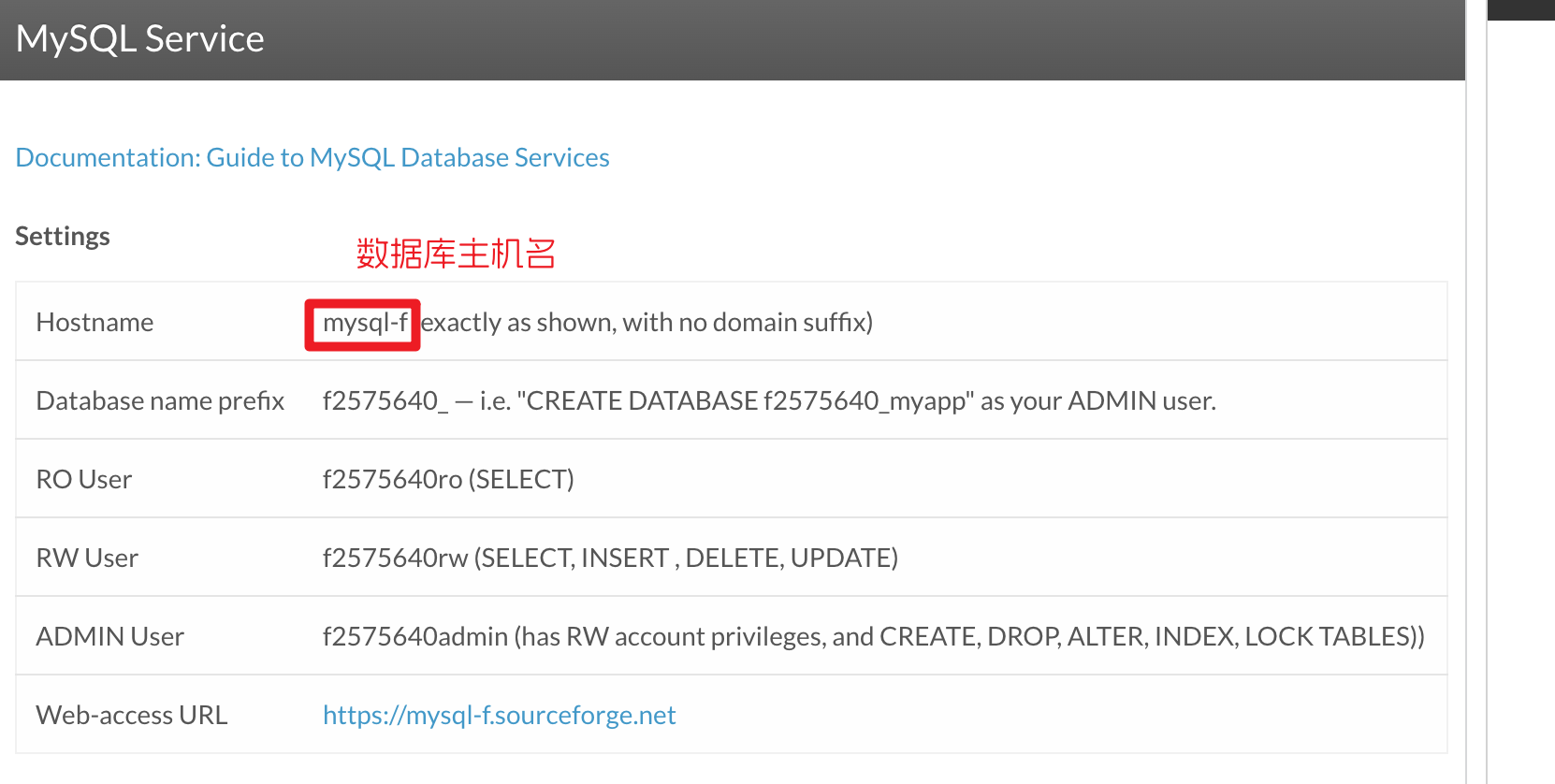Click the RO User label

tap(84, 479)
